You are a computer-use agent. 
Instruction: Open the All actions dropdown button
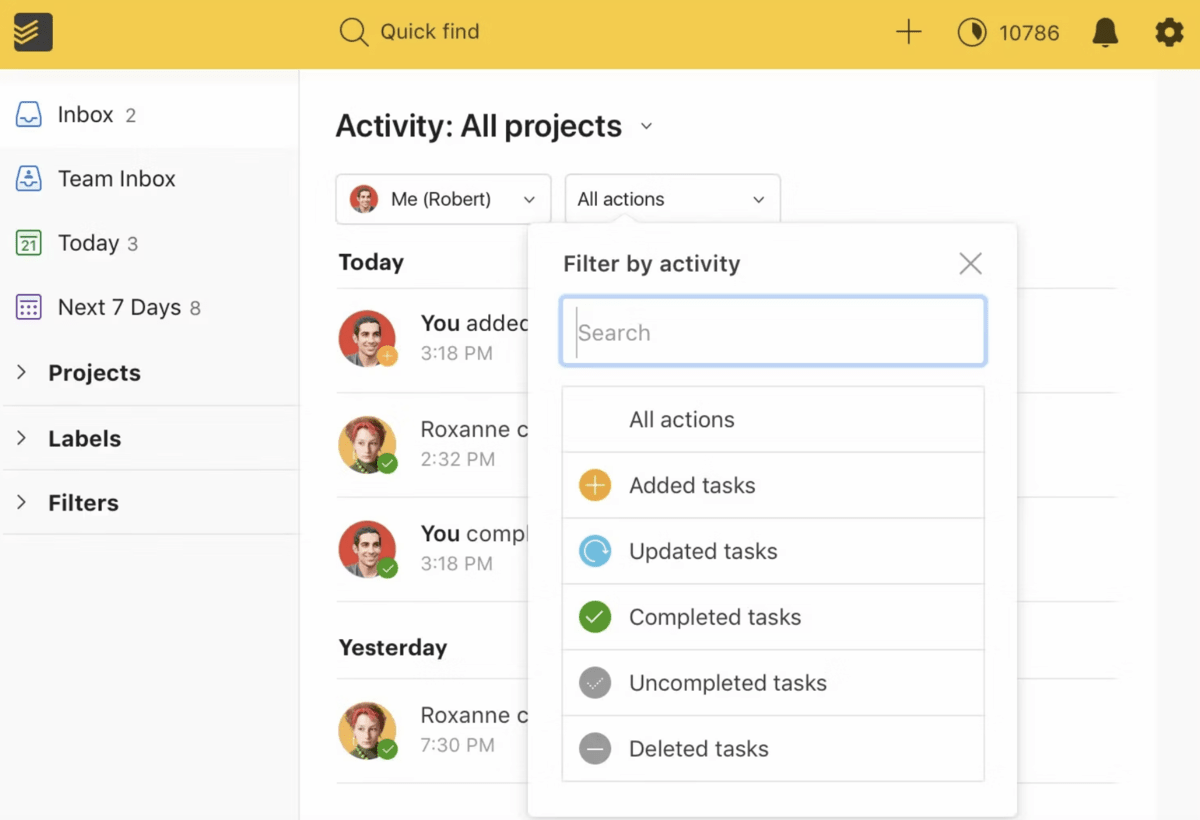coord(672,199)
